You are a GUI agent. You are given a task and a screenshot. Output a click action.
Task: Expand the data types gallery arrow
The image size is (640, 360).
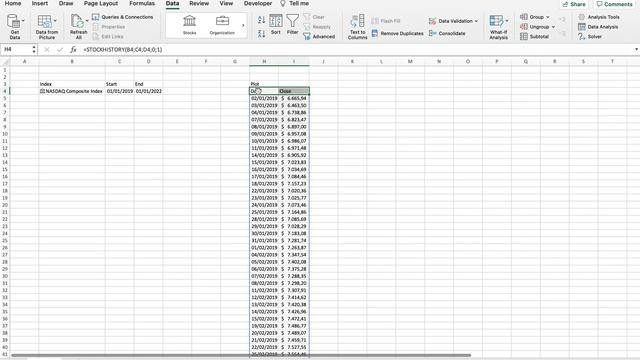(243, 25)
